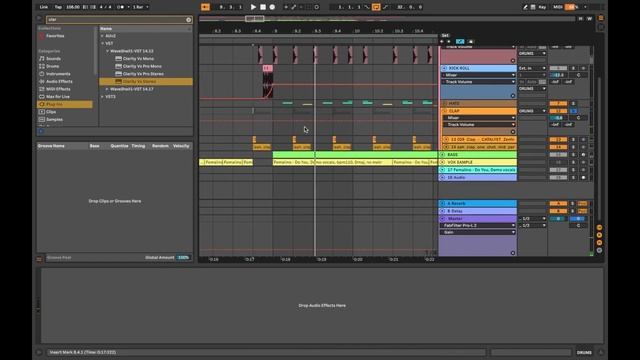
Task: Select Clarity Vx Pro Stereo plugin
Action: (143, 74)
